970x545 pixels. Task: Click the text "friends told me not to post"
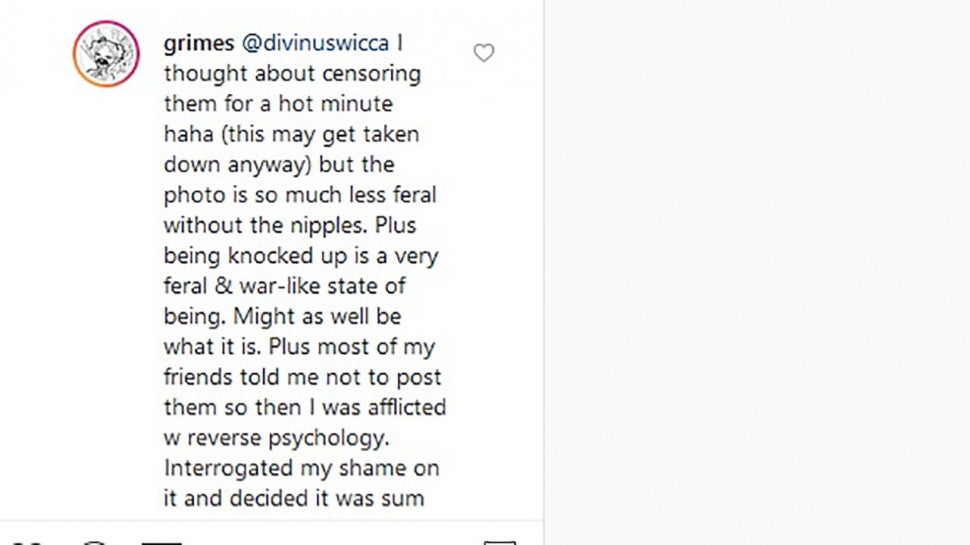[x=302, y=377]
